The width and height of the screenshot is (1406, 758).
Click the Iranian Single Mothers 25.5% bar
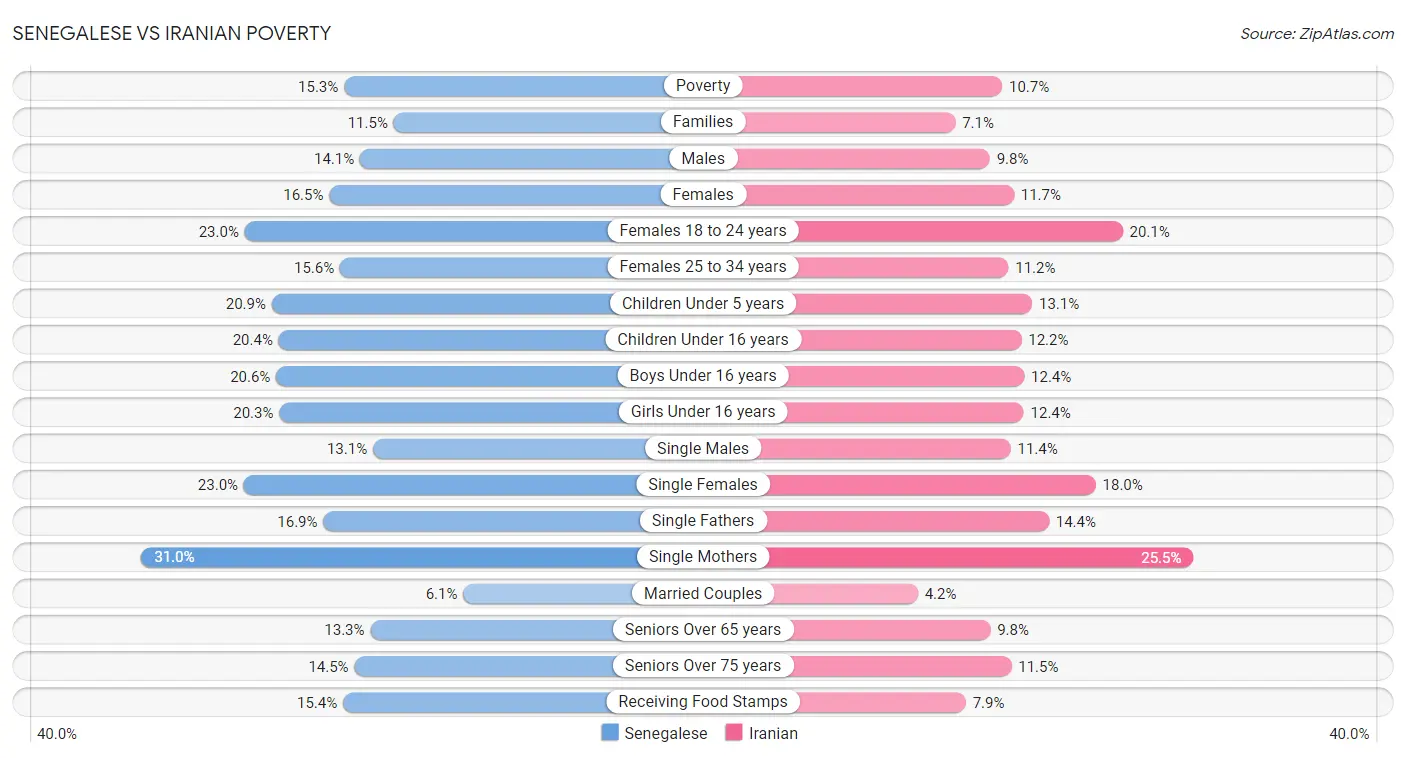coord(948,557)
